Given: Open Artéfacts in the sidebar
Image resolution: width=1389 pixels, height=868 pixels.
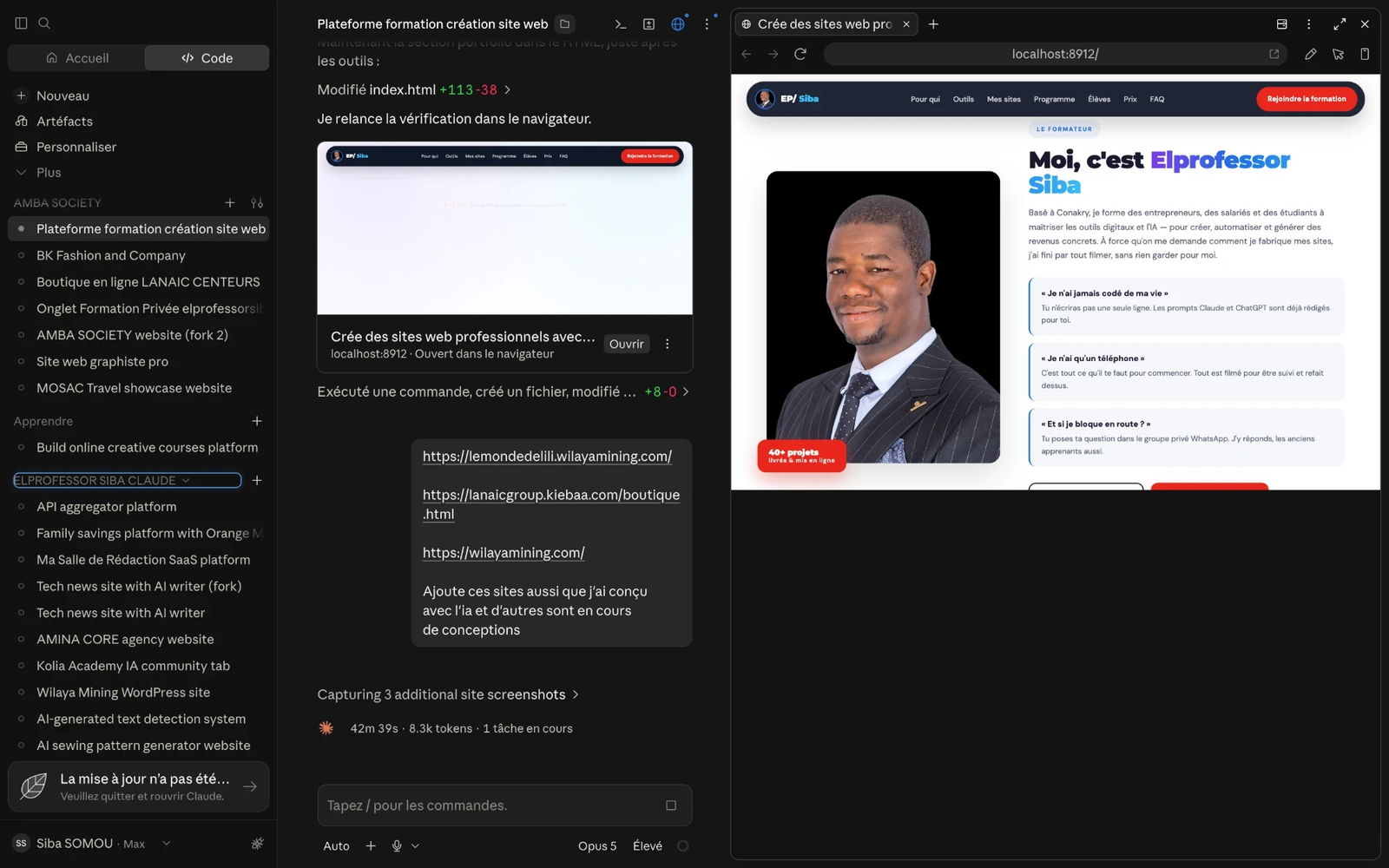Looking at the screenshot, I should coord(64,122).
